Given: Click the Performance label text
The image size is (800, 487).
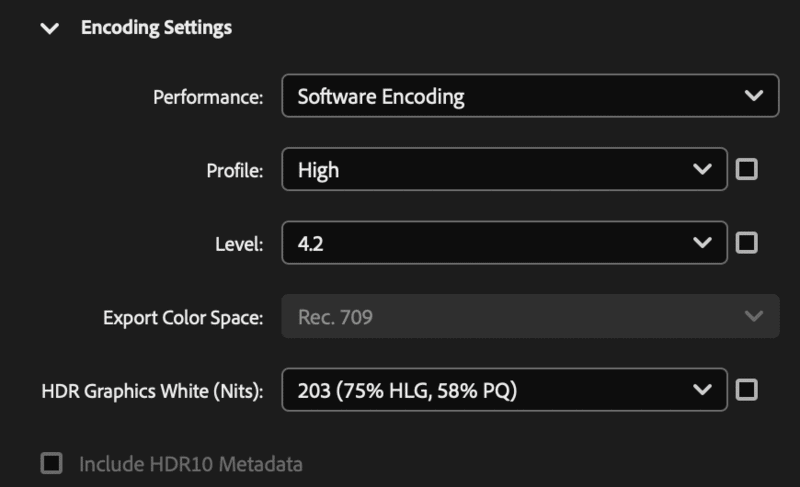Looking at the screenshot, I should pyautogui.click(x=208, y=98).
